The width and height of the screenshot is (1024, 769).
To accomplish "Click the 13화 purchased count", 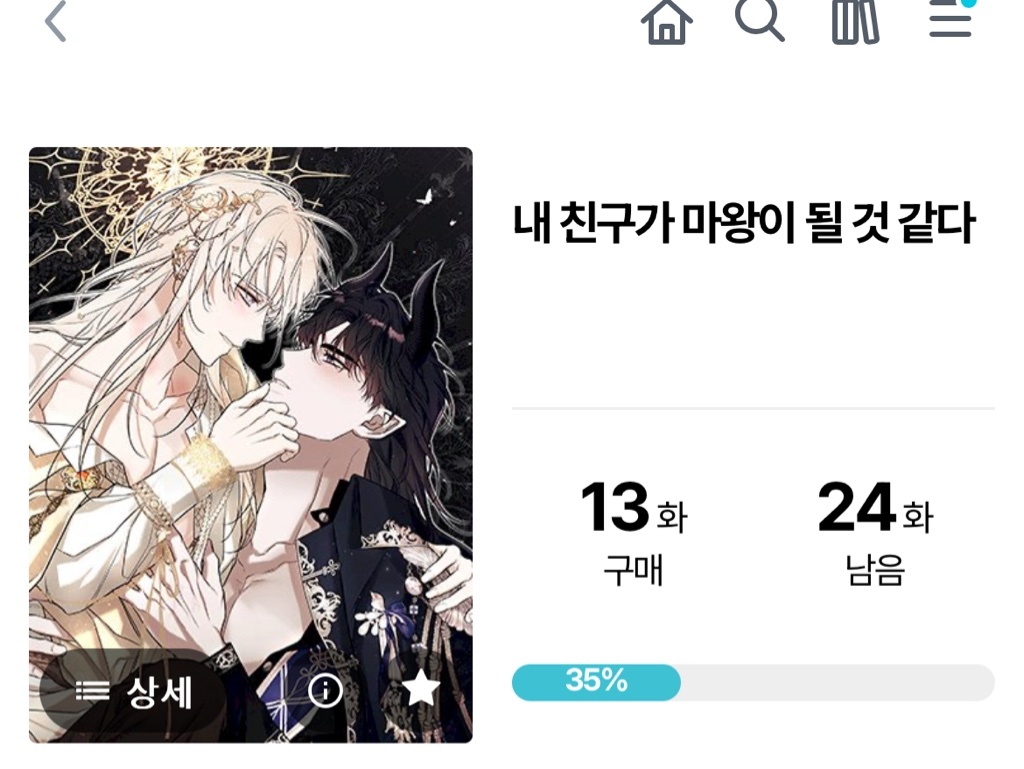I will (633, 508).
